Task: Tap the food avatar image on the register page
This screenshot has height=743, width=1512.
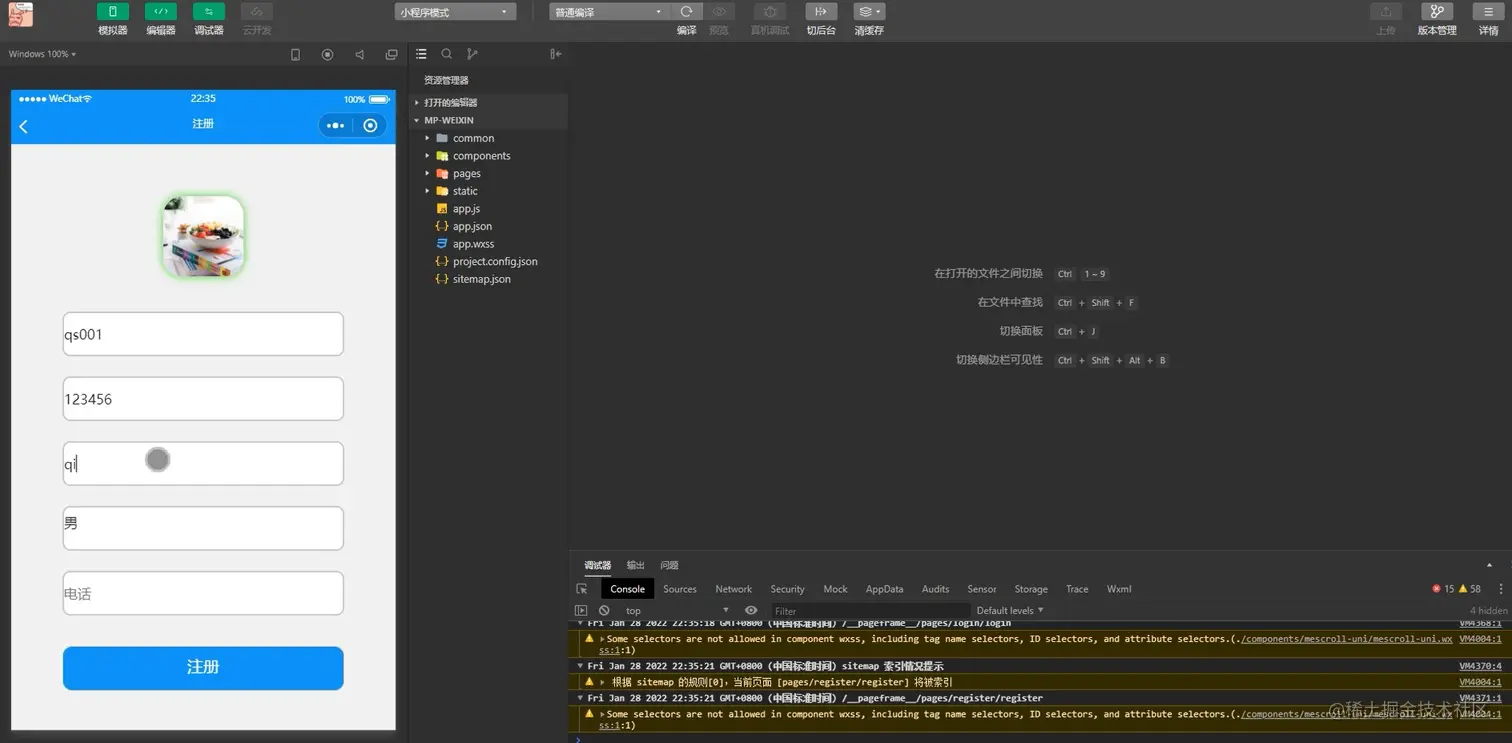Action: (203, 237)
